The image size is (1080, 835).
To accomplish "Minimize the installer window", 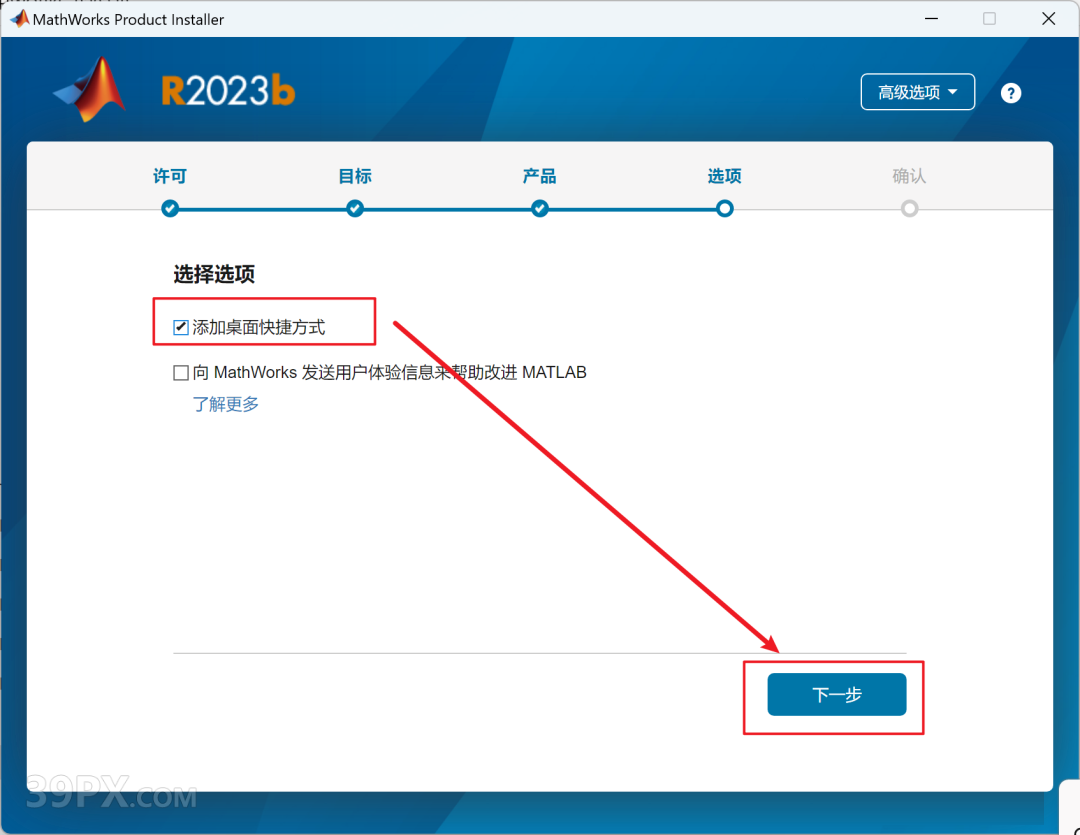I will coord(931,19).
